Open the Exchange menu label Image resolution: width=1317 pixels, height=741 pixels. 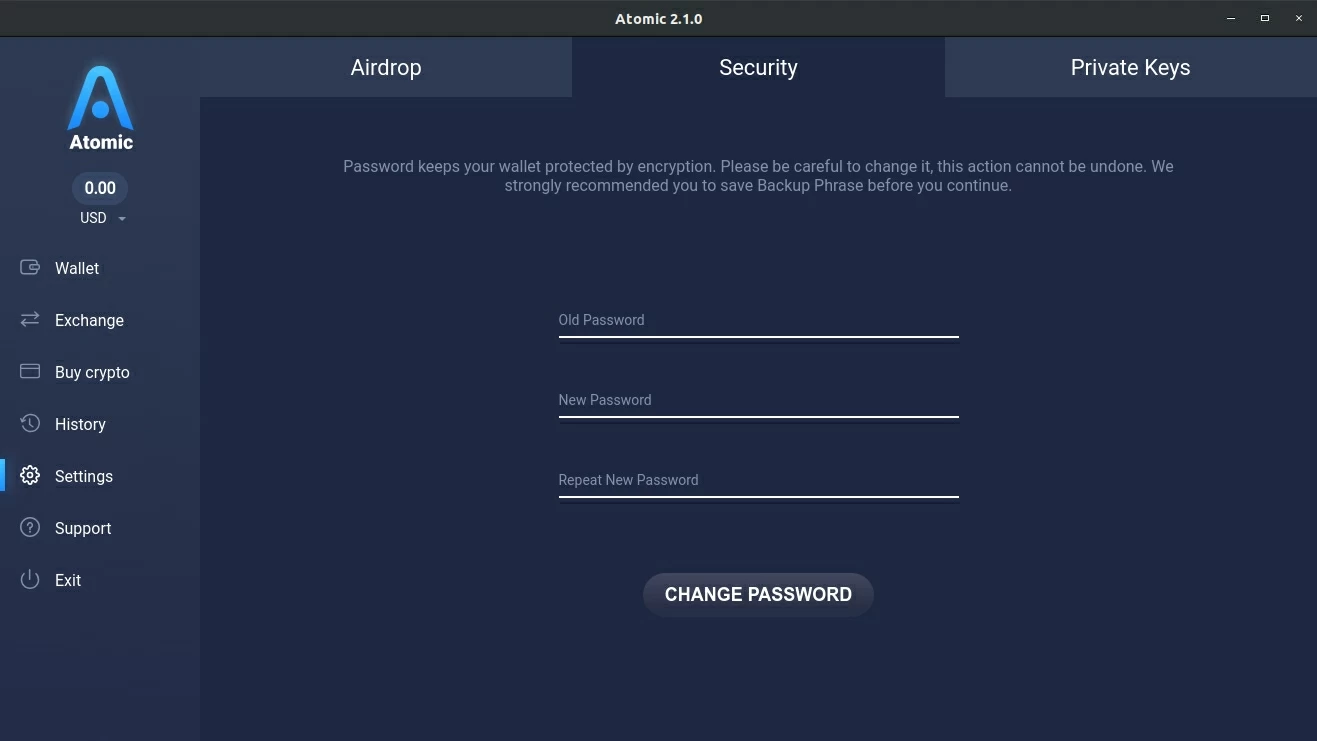click(89, 320)
